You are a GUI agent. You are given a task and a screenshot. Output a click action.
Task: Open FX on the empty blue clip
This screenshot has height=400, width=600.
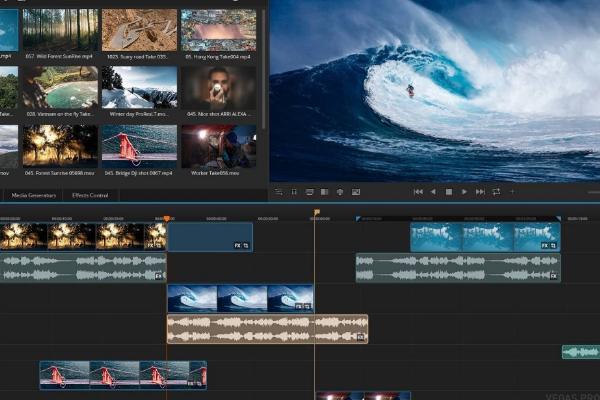coord(237,246)
